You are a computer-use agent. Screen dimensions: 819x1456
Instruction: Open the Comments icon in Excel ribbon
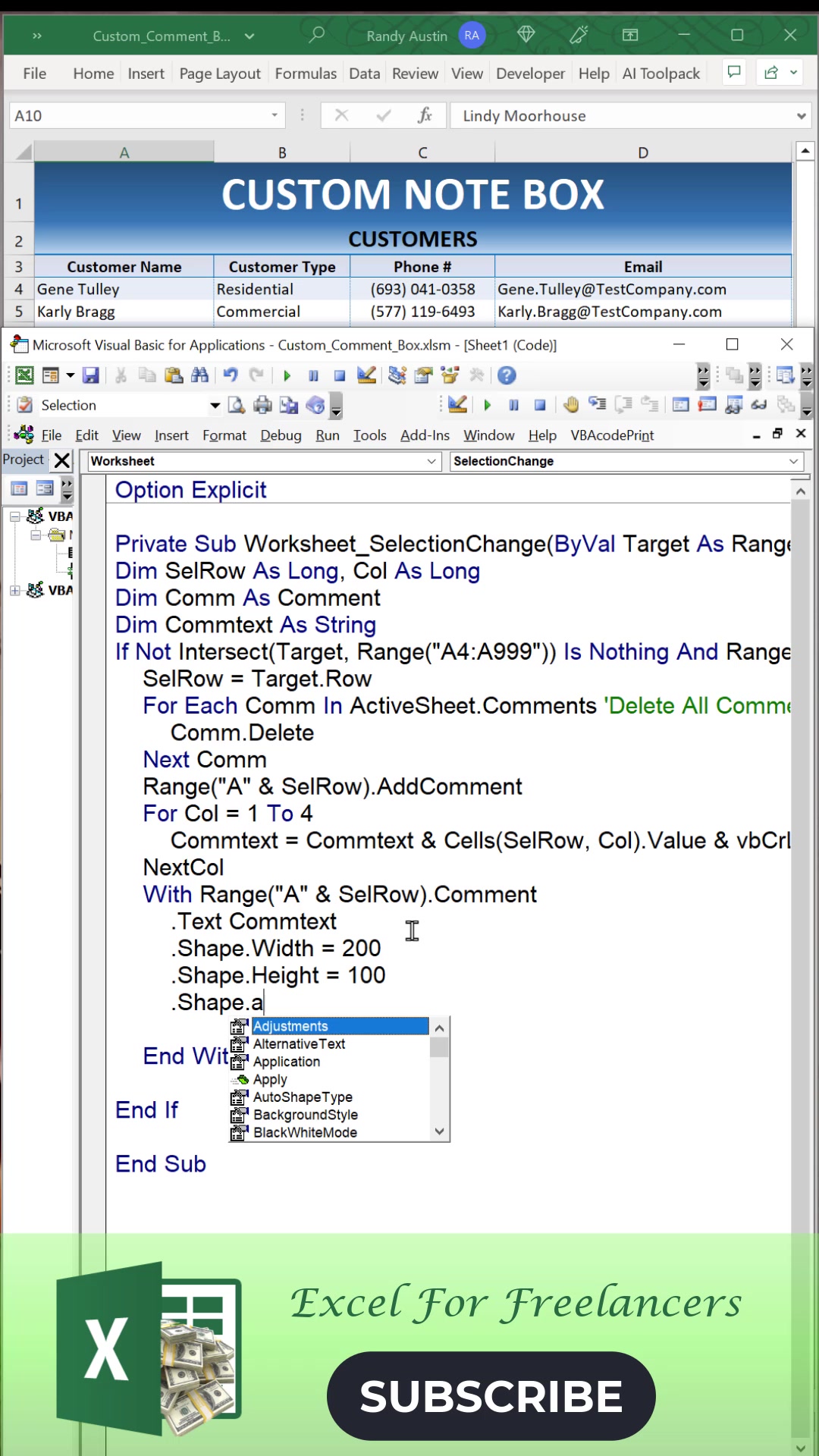tap(734, 73)
